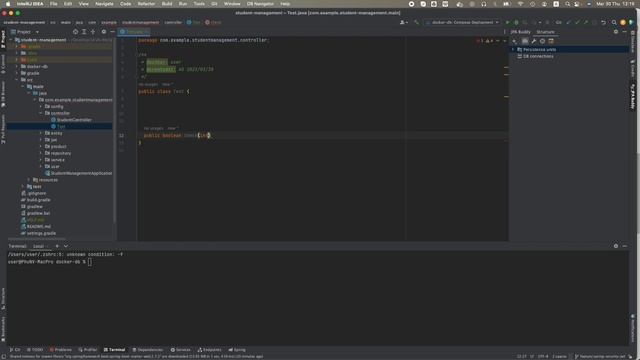This screenshot has width=640, height=360.
Task: Click the Select Opened File target icon in Project panel
Action: pos(75,32)
